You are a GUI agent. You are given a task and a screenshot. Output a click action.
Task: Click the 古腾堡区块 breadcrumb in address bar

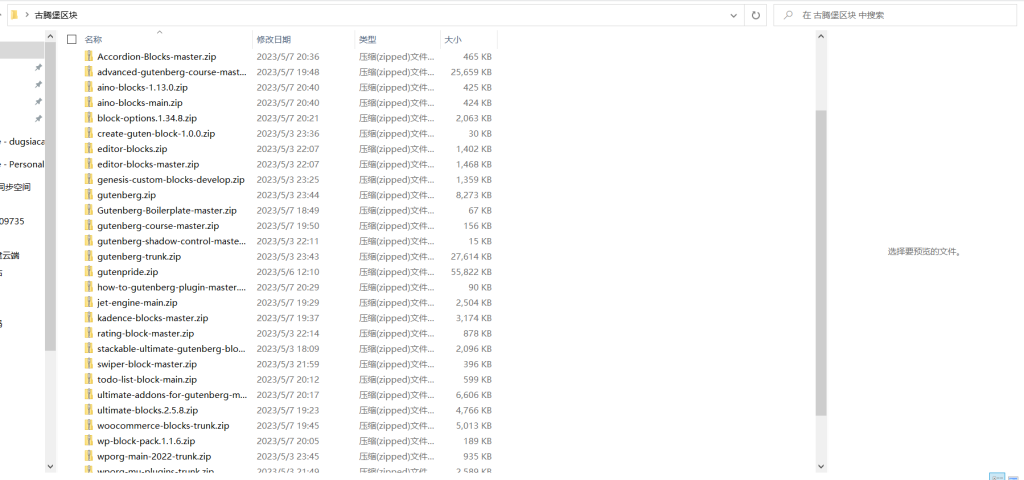coord(56,15)
